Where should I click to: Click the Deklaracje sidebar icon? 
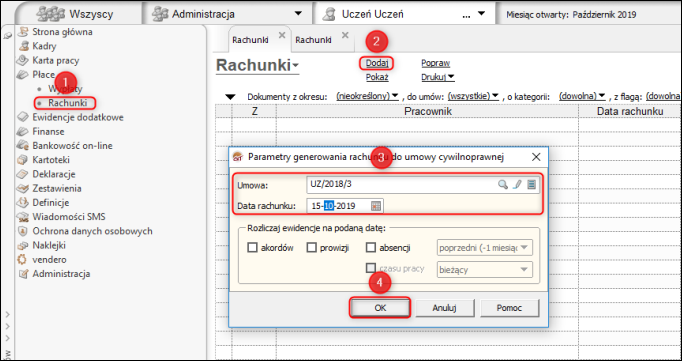point(23,174)
